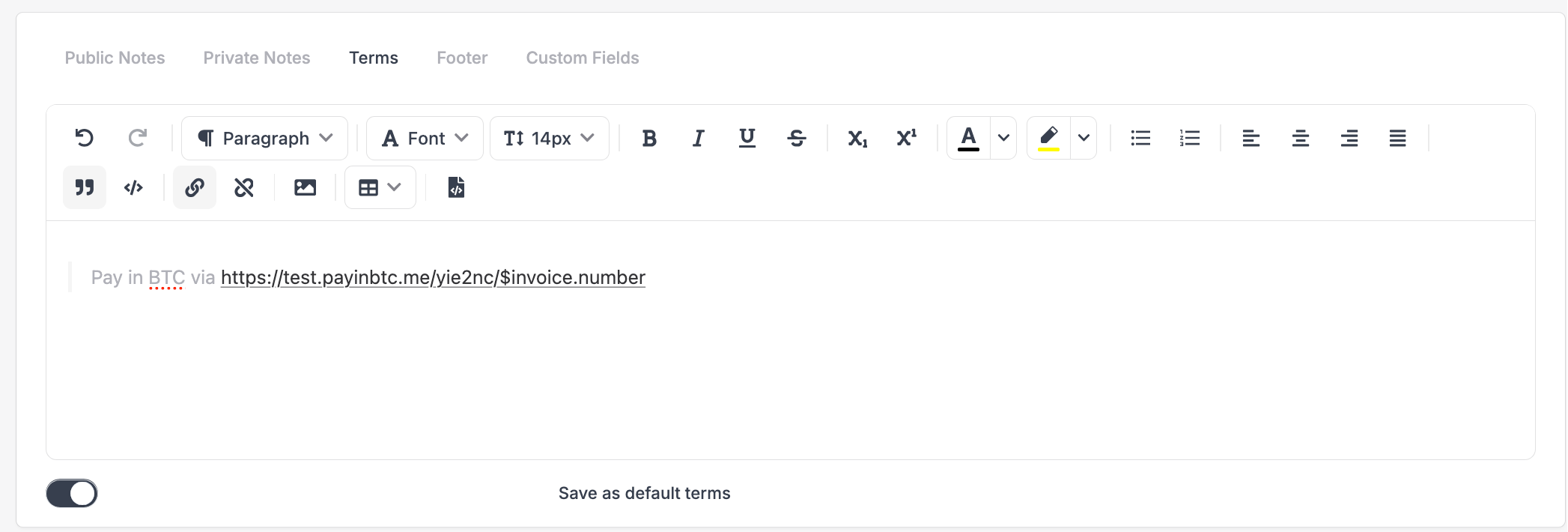Insert an image into the editor

305,187
